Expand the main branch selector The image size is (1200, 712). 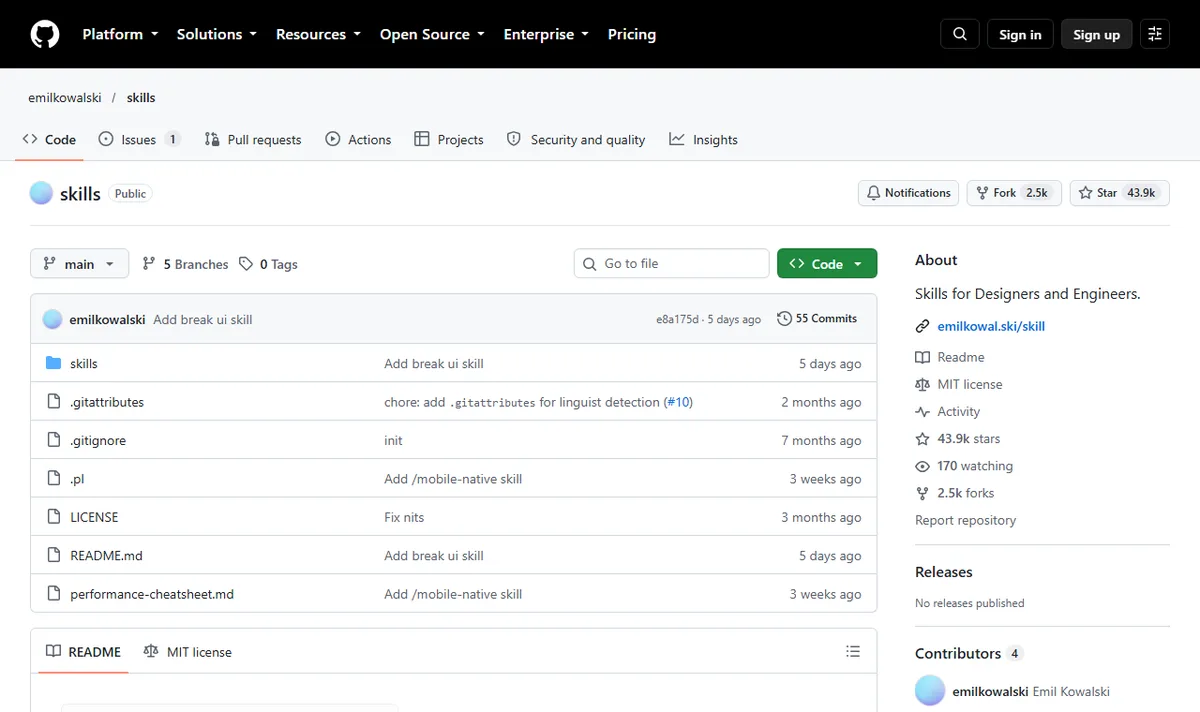pyautogui.click(x=80, y=264)
